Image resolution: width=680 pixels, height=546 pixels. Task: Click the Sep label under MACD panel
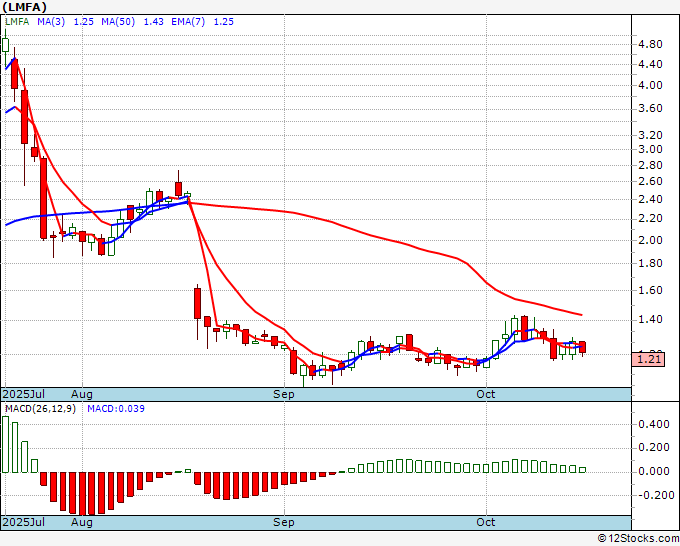[x=285, y=522]
